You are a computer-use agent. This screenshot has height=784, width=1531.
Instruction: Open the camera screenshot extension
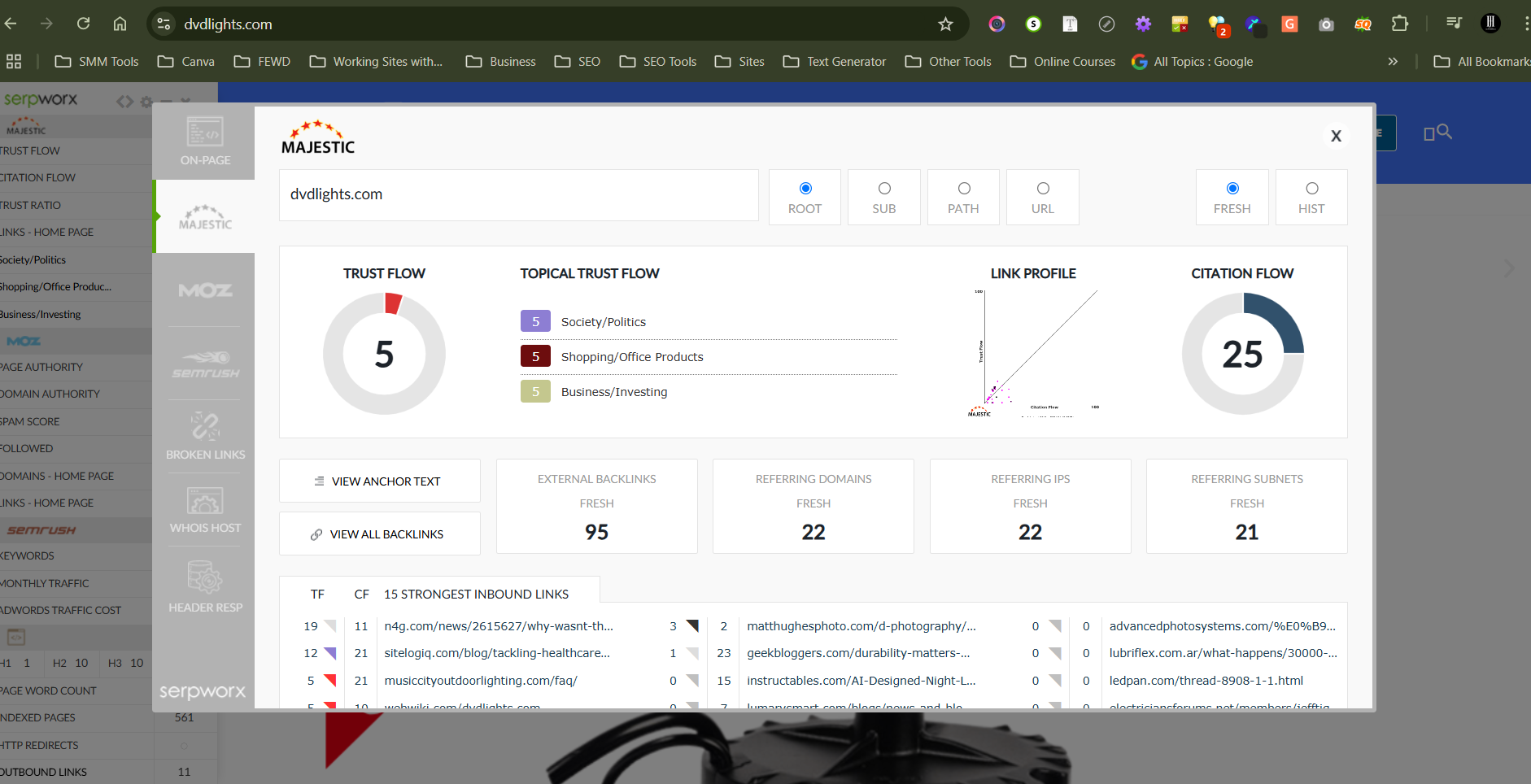tap(1326, 24)
